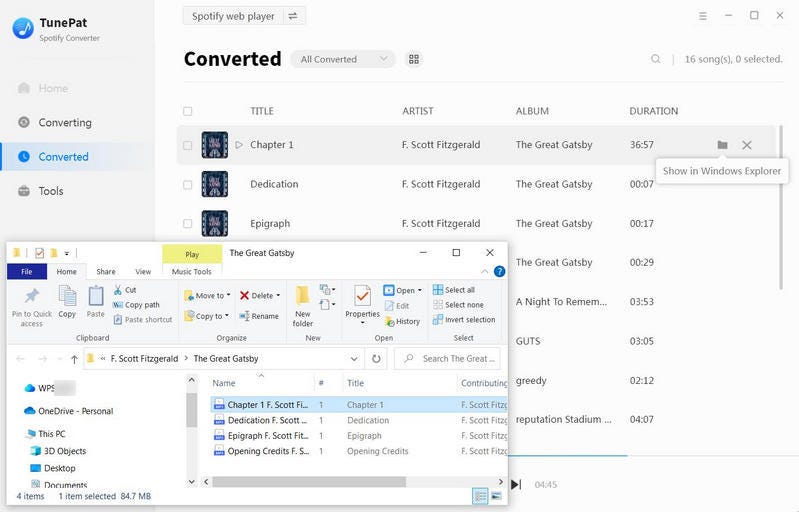
Task: Click the Search The Great Gatsby field
Action: 447,359
